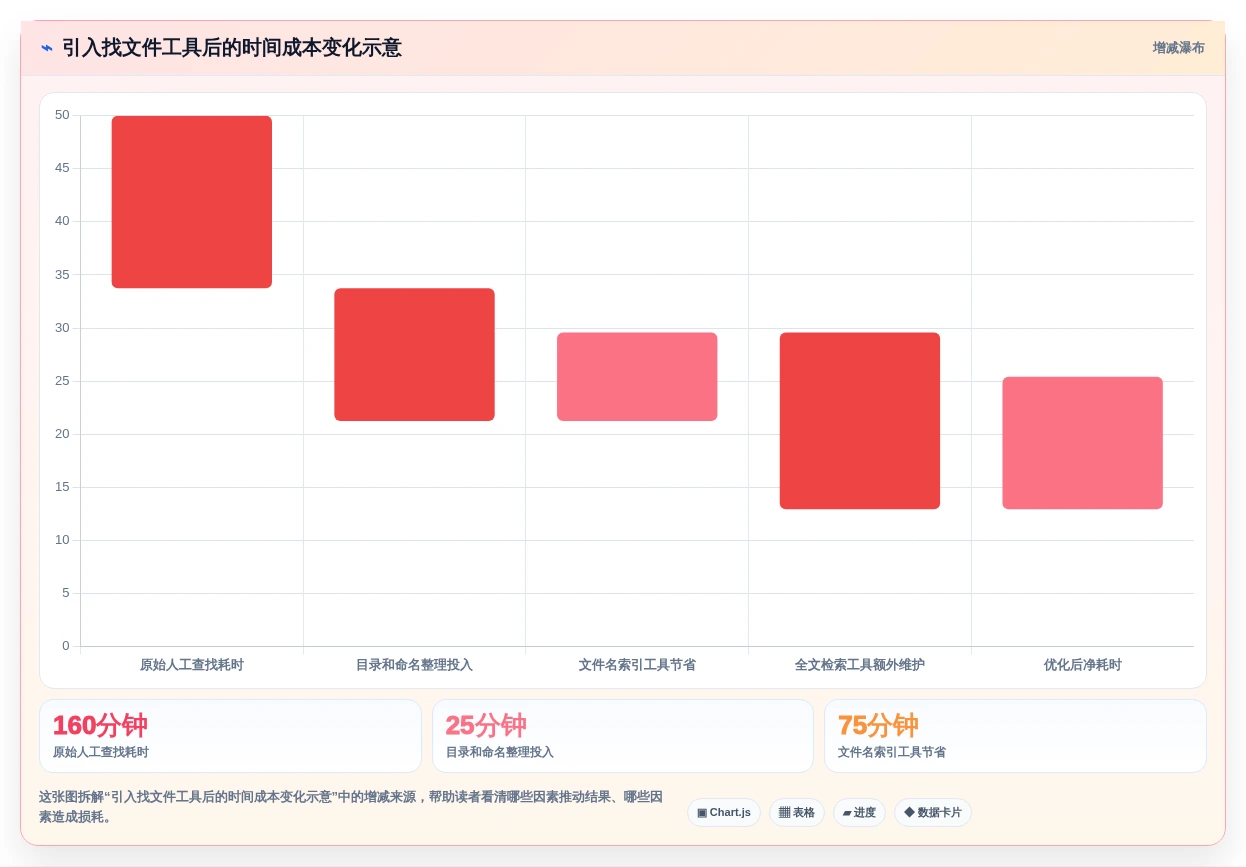Click the Chart.js tag chip
This screenshot has width=1246, height=867.
click(724, 812)
